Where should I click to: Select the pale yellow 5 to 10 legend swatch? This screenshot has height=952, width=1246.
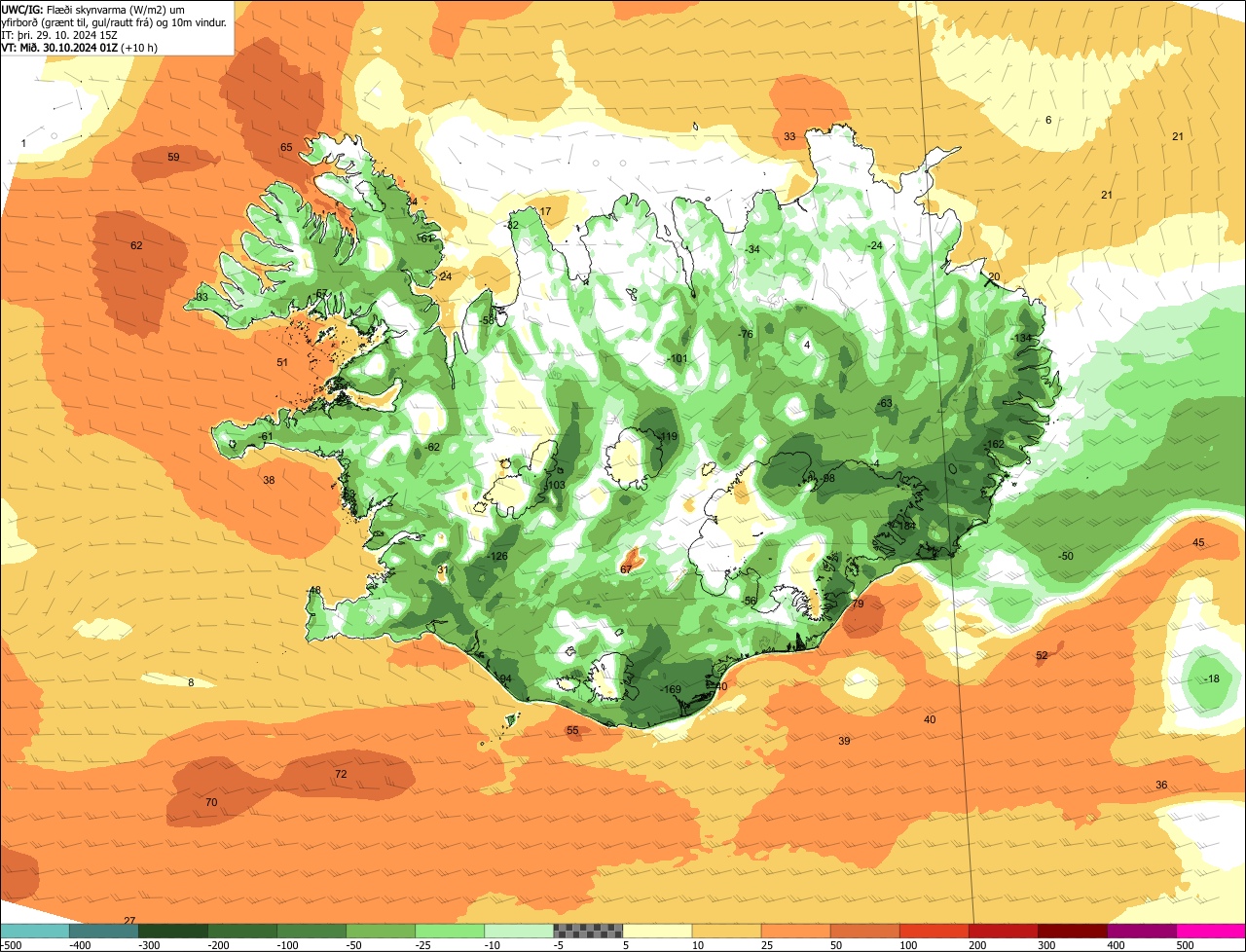[x=657, y=931]
